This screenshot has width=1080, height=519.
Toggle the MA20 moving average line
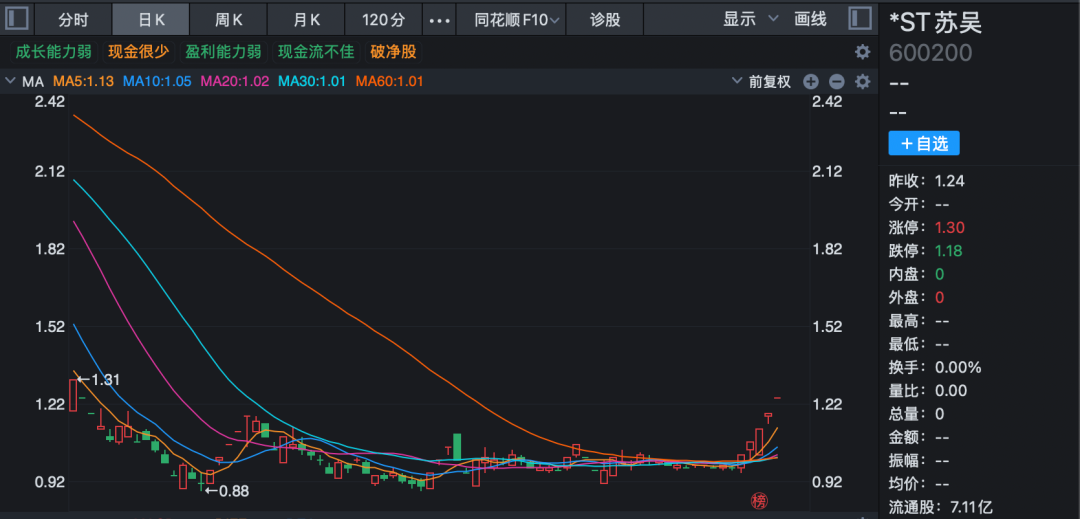point(235,82)
